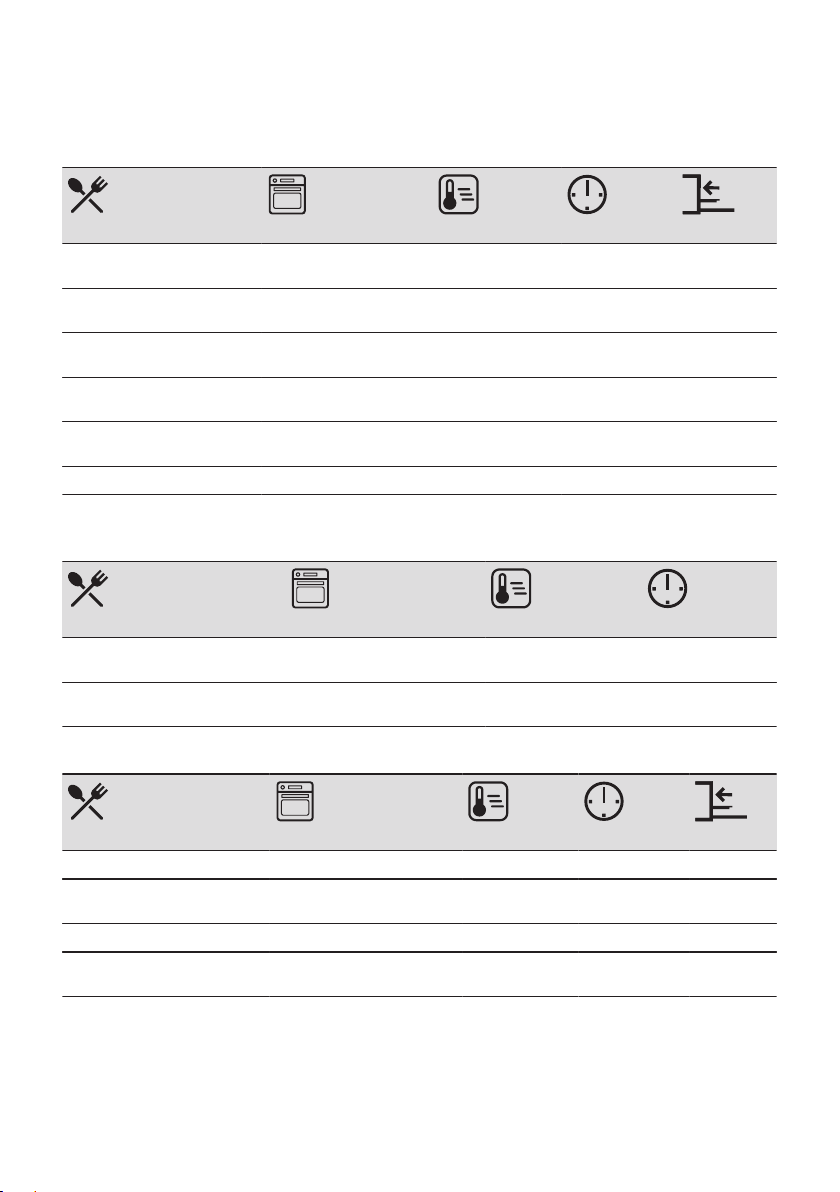Image resolution: width=840 pixels, height=1192 pixels.
Task: Click the first empty row of top table
Action: pos(419,266)
